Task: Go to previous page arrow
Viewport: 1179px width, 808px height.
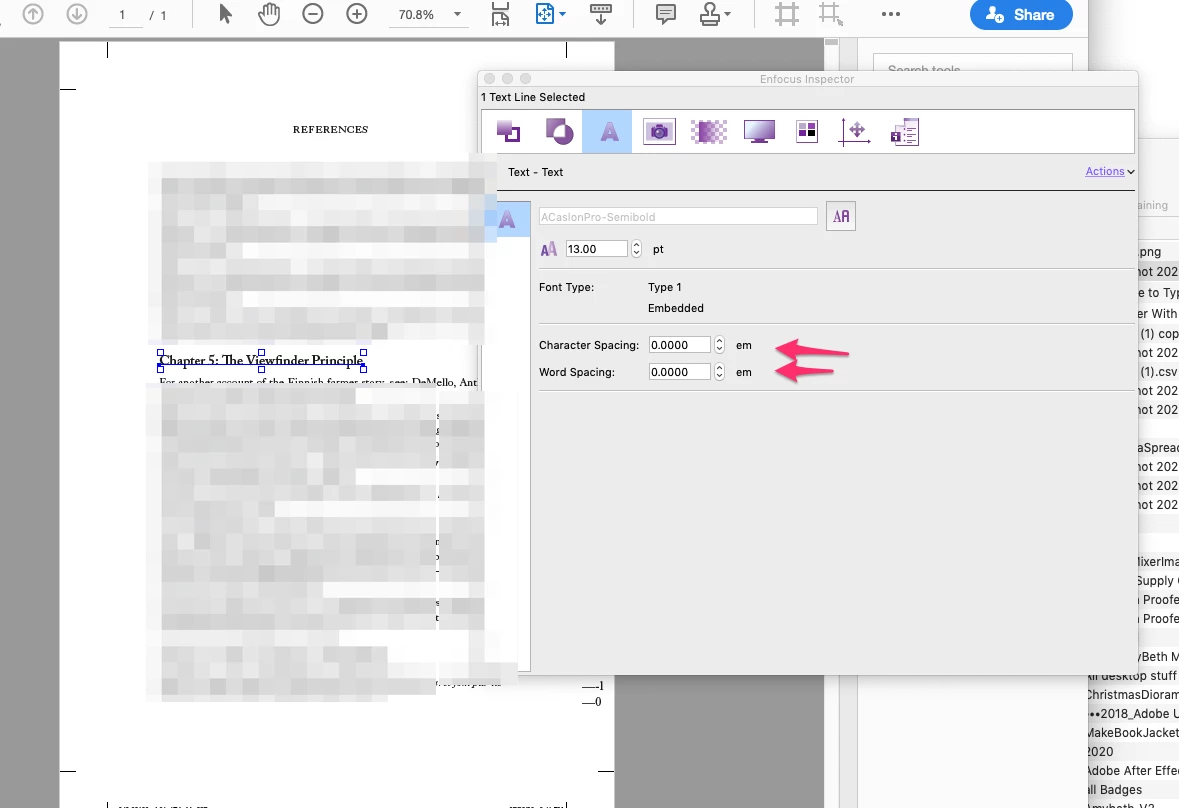Action: point(33,14)
